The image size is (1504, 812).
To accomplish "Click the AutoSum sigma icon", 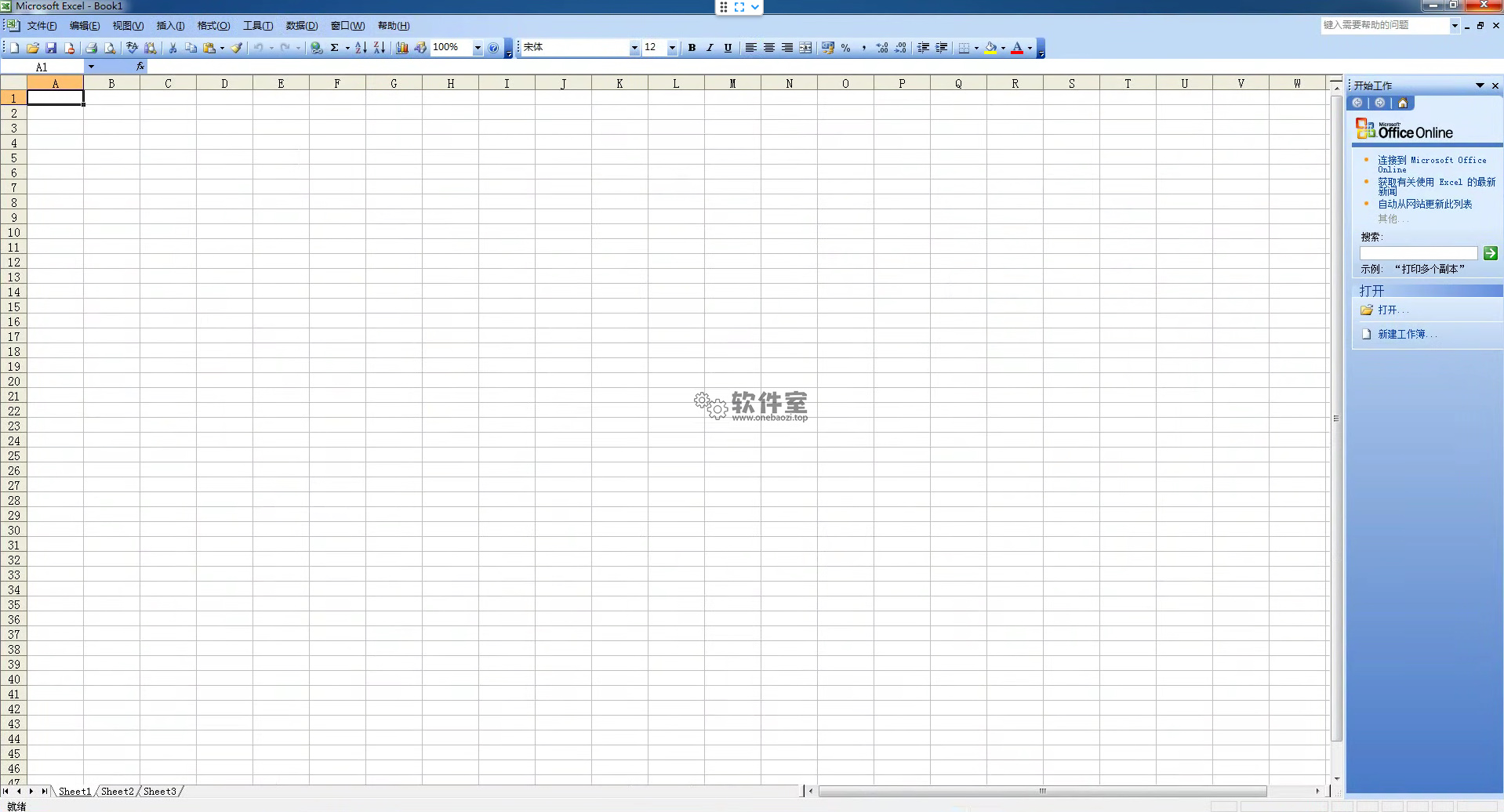I will tap(335, 48).
